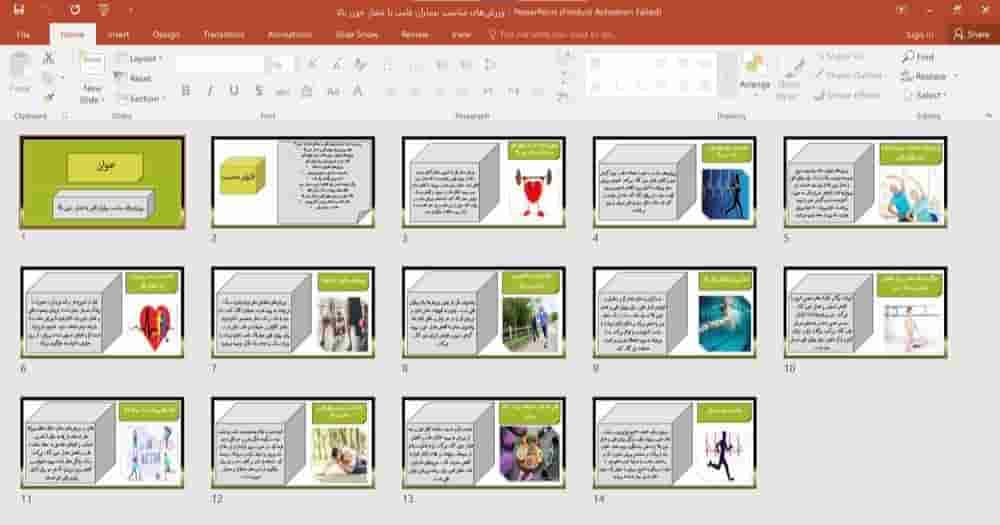Toggle Strikethrough formatting

coord(283,92)
